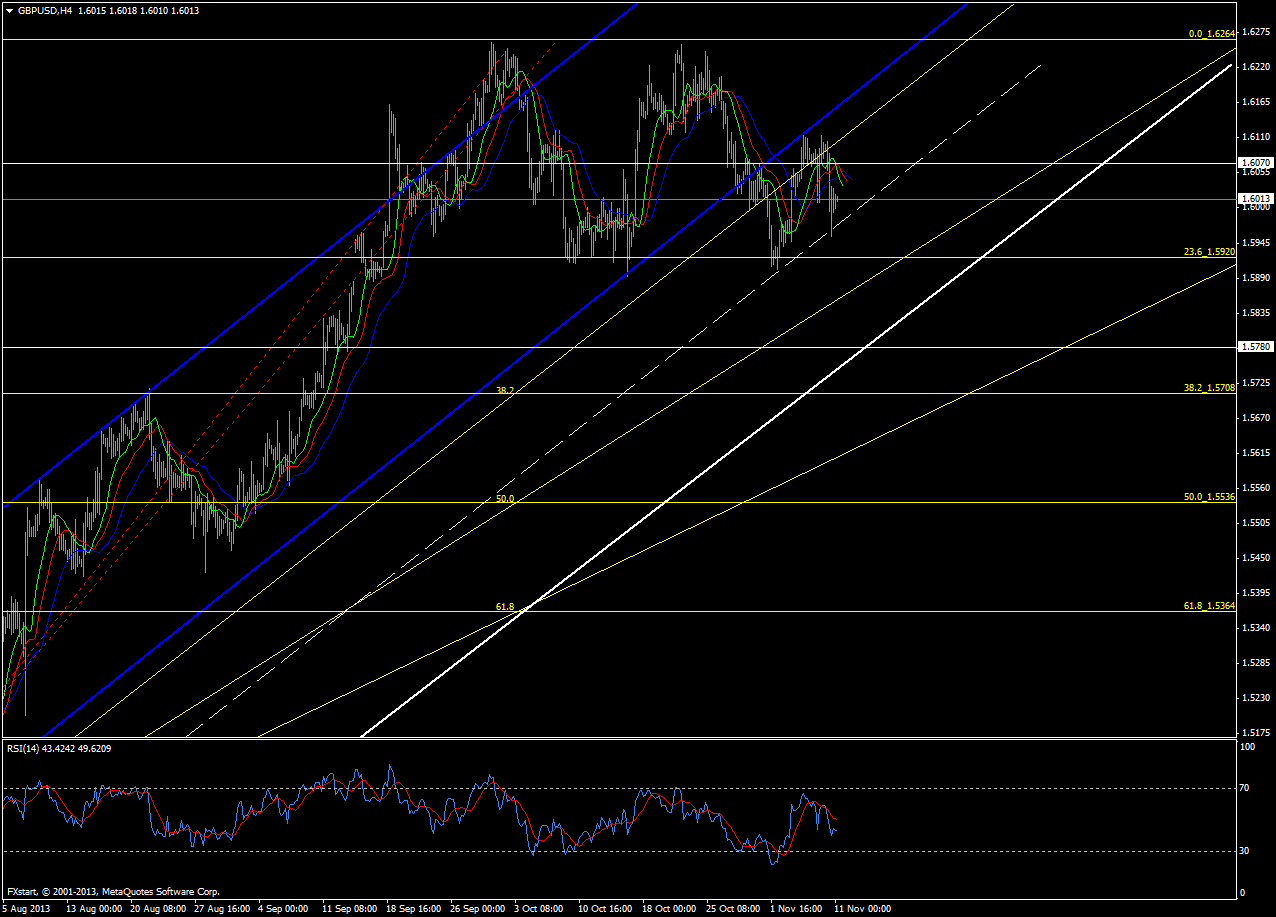Select the Fibonacci label 61.8_1.5364
This screenshot has height=917, width=1276.
click(1209, 606)
